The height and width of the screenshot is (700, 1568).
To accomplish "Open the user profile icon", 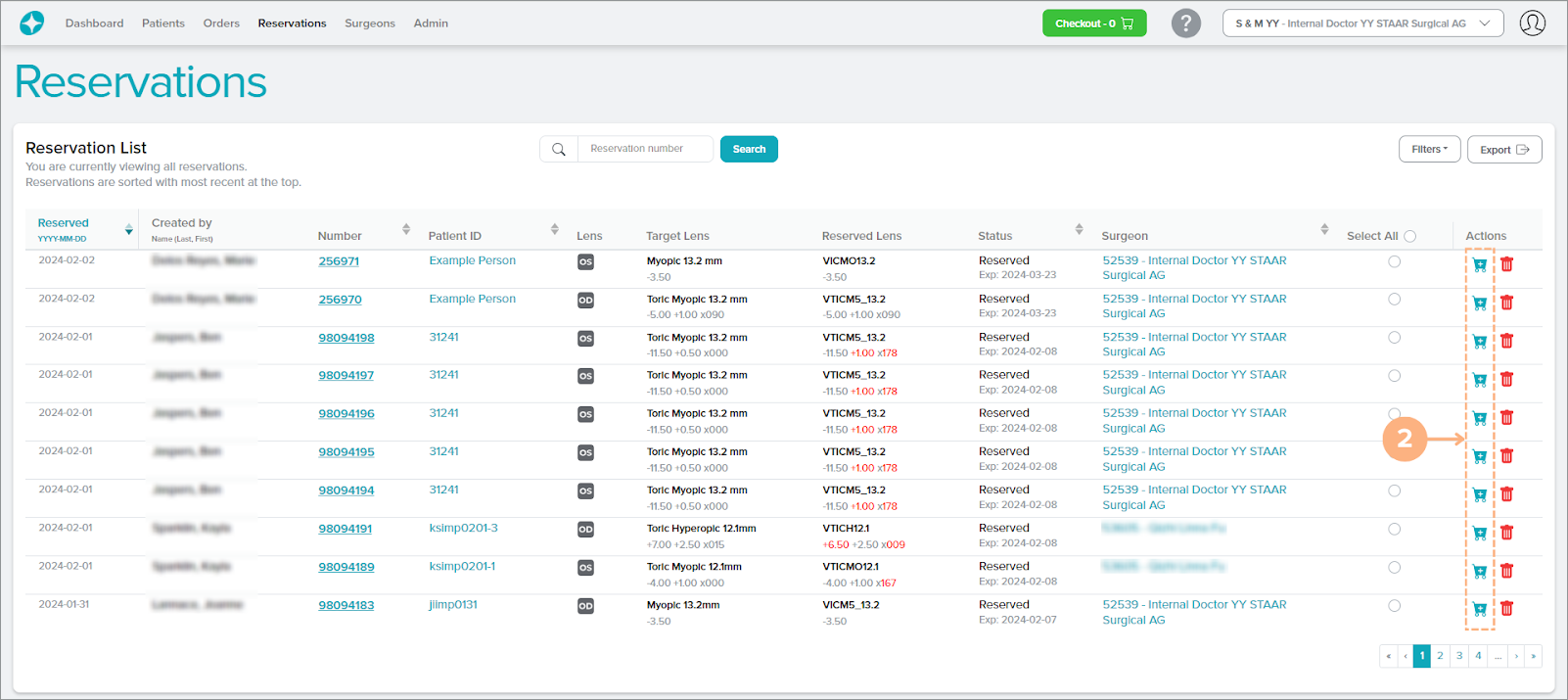I will [x=1532, y=23].
